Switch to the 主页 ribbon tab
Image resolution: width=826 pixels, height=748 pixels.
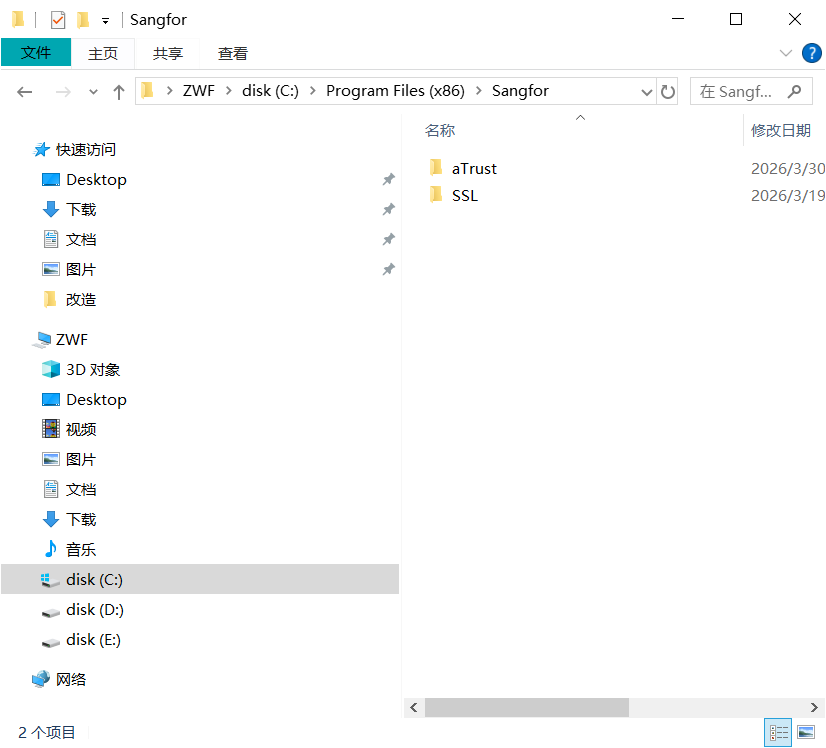[103, 53]
